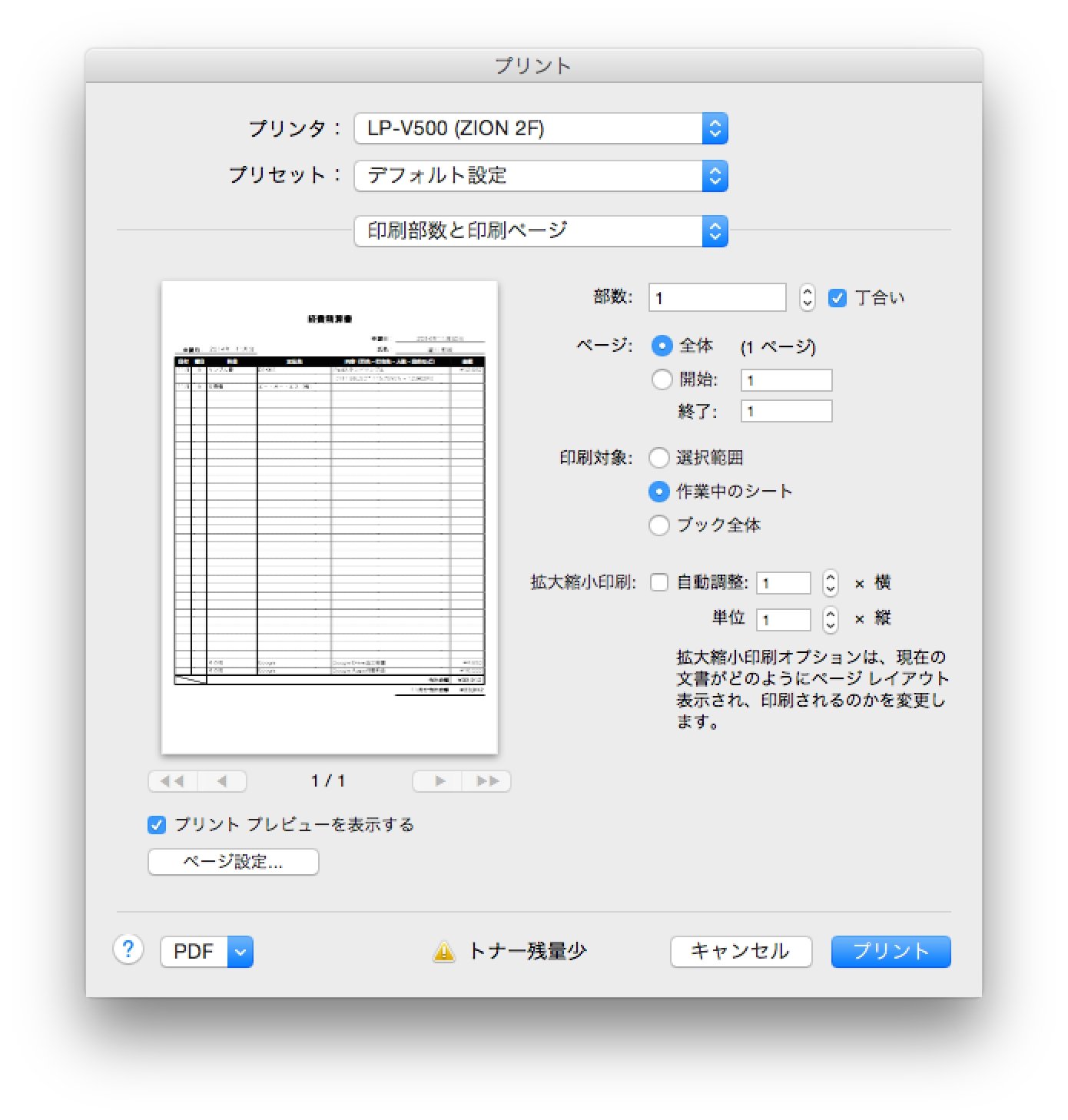Image resolution: width=1068 pixels, height=1120 pixels.
Task: Go to first preview page
Action: [x=172, y=781]
